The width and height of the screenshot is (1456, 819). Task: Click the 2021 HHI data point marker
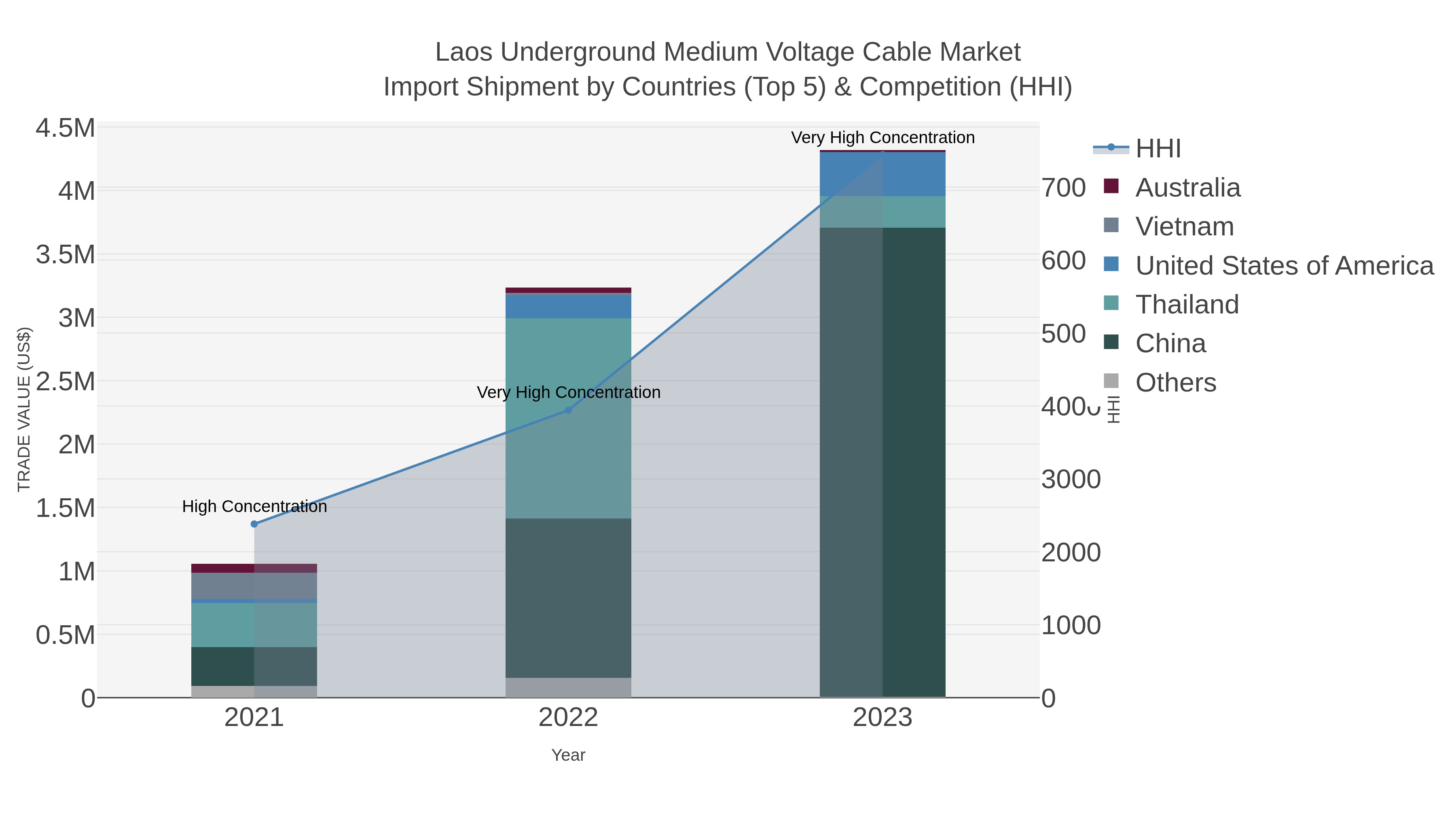tap(254, 524)
